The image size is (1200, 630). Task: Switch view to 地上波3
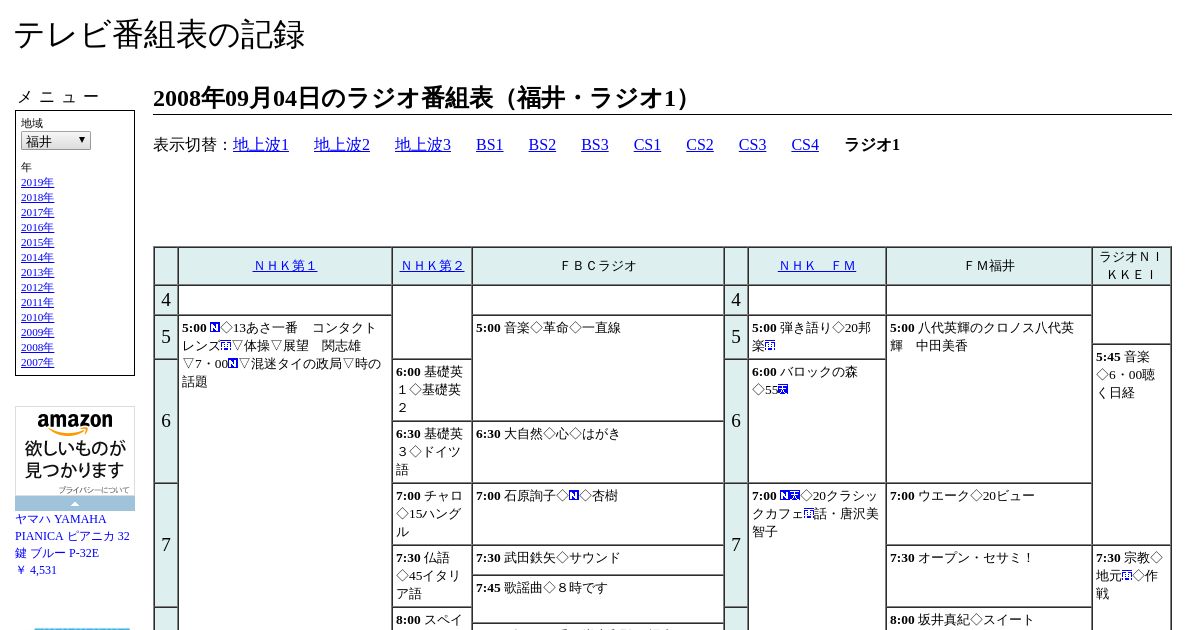click(423, 145)
